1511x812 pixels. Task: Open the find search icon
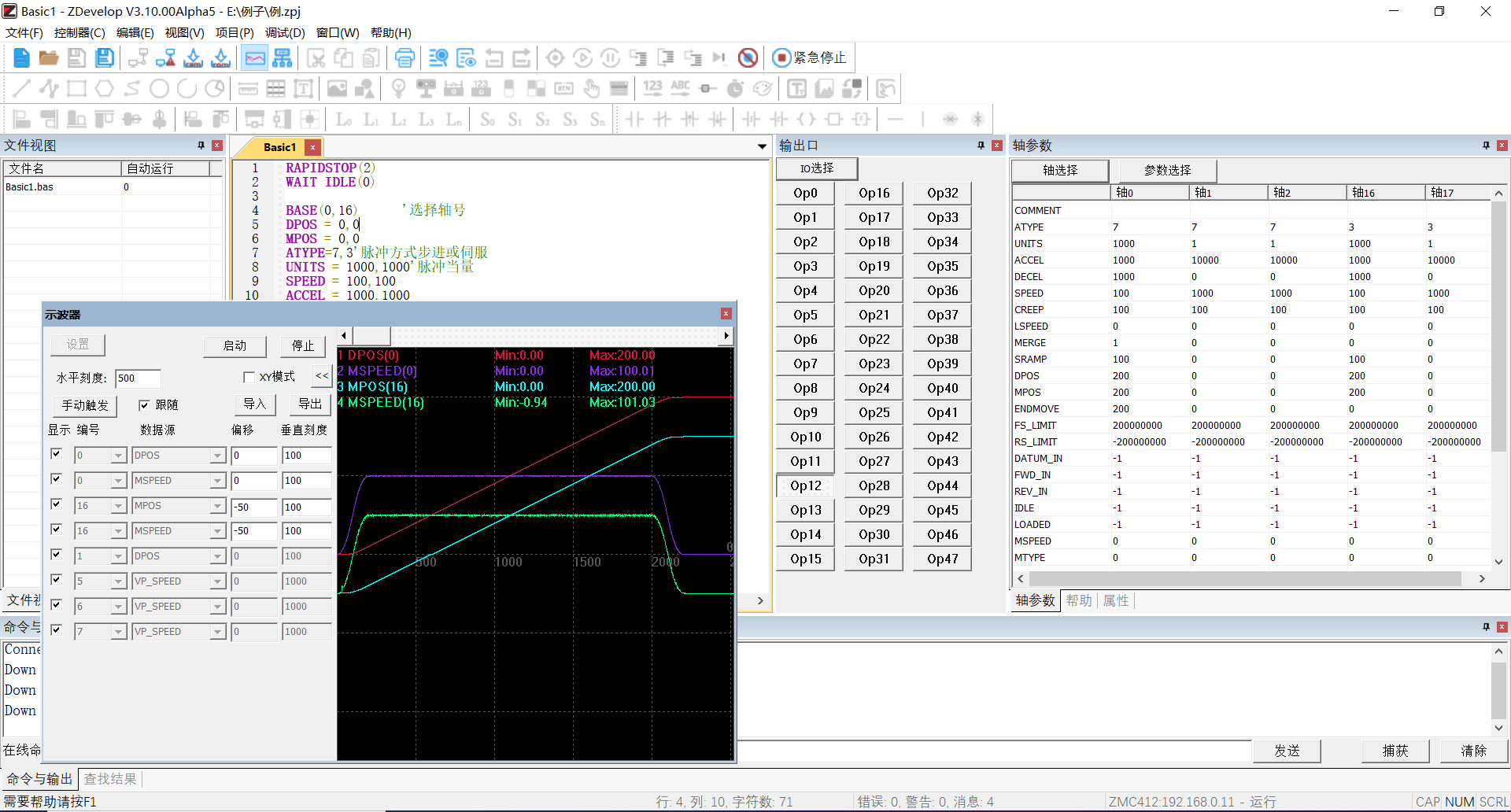438,57
